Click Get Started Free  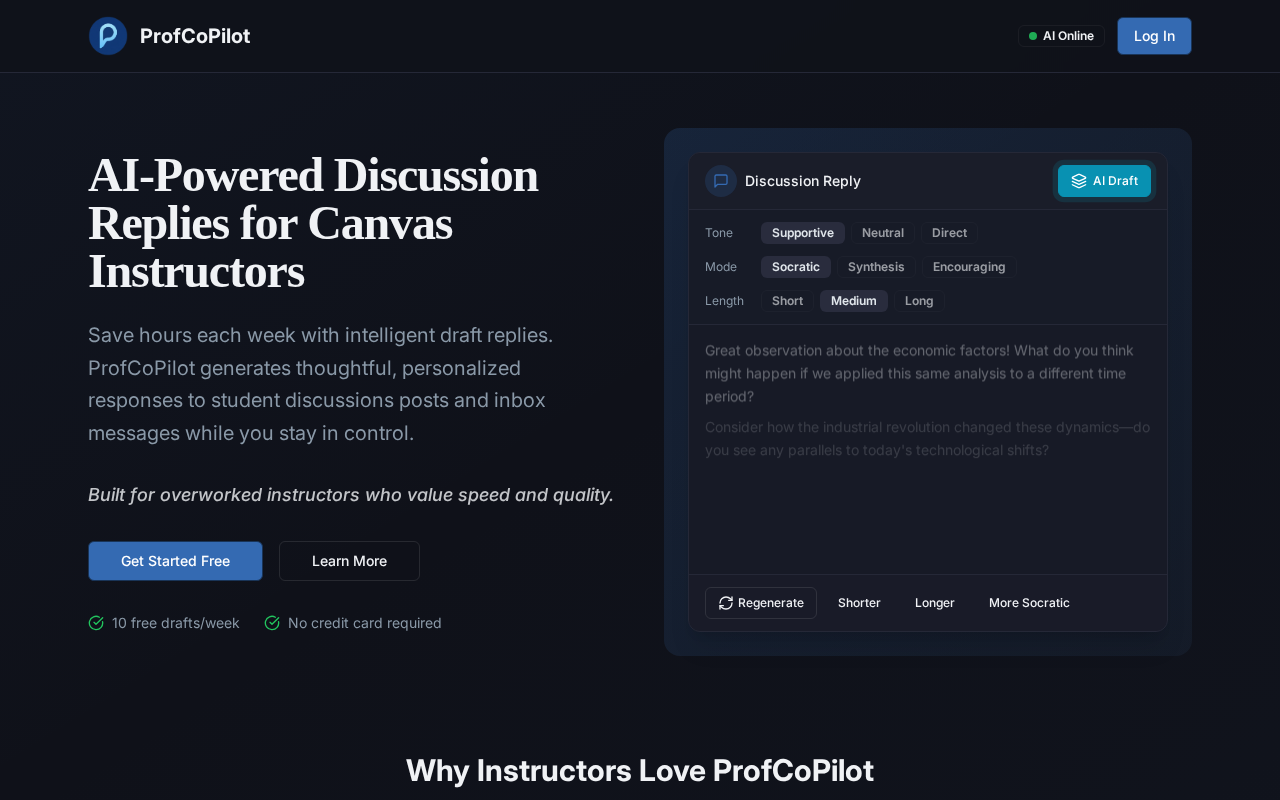(x=175, y=561)
